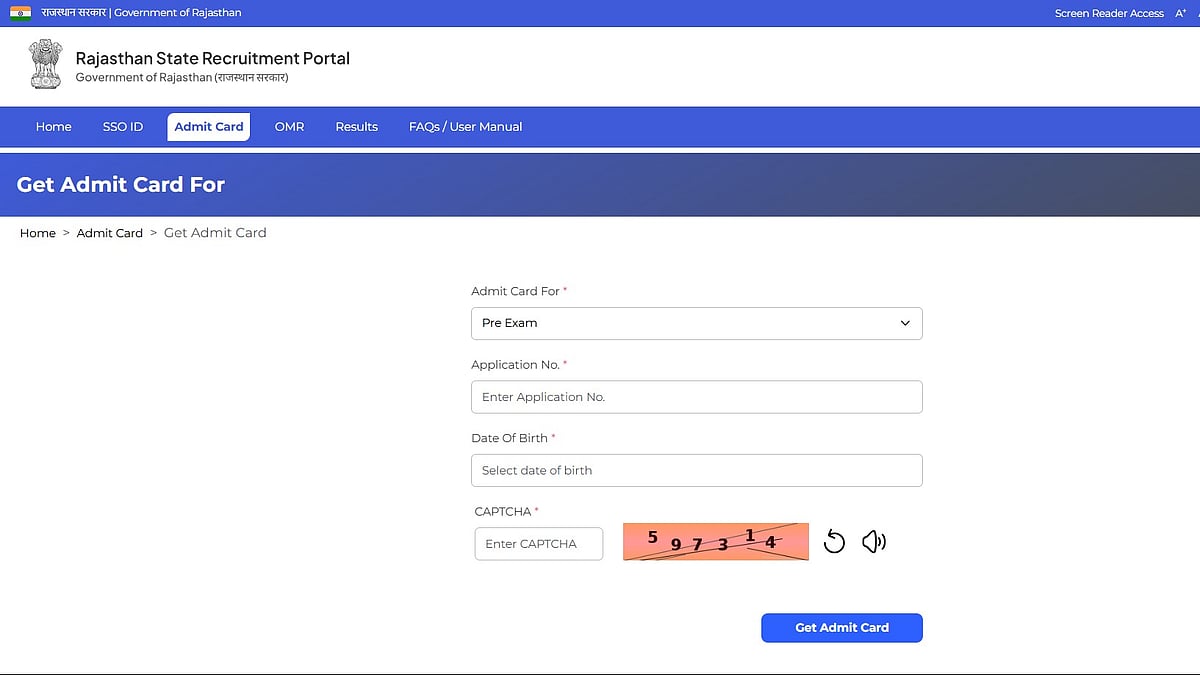This screenshot has width=1200, height=675.
Task: Click the Get Admit Card button
Action: [842, 628]
